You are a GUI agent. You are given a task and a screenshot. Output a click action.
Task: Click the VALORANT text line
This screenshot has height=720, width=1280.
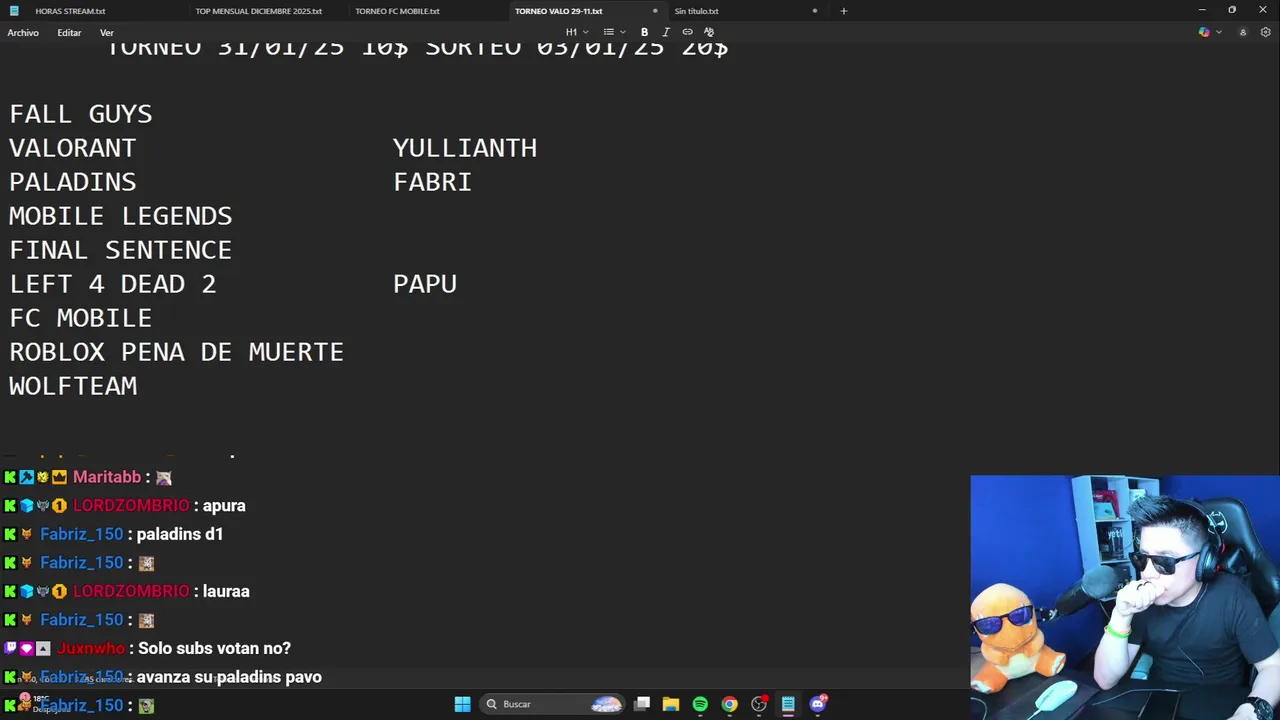pos(73,148)
